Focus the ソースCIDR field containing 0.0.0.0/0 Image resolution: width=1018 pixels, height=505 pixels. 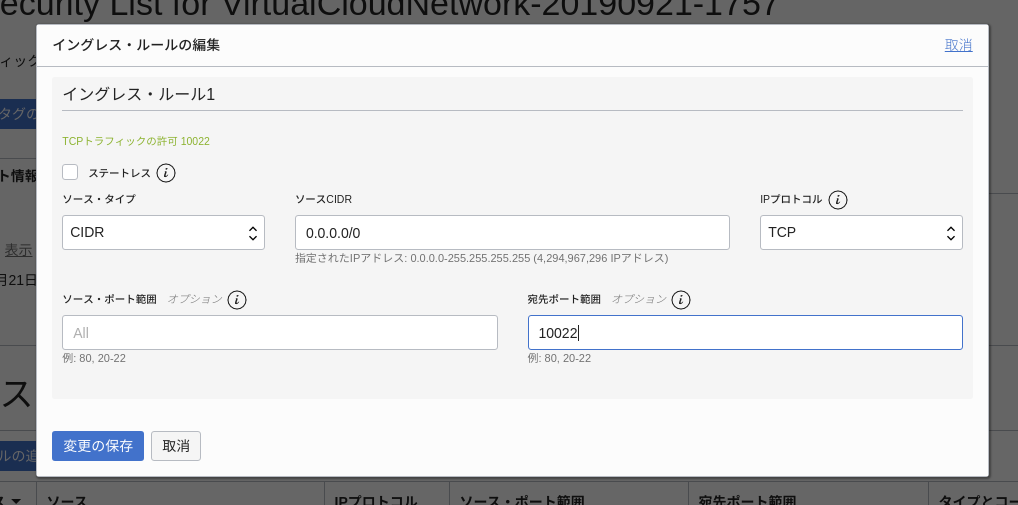tap(511, 233)
